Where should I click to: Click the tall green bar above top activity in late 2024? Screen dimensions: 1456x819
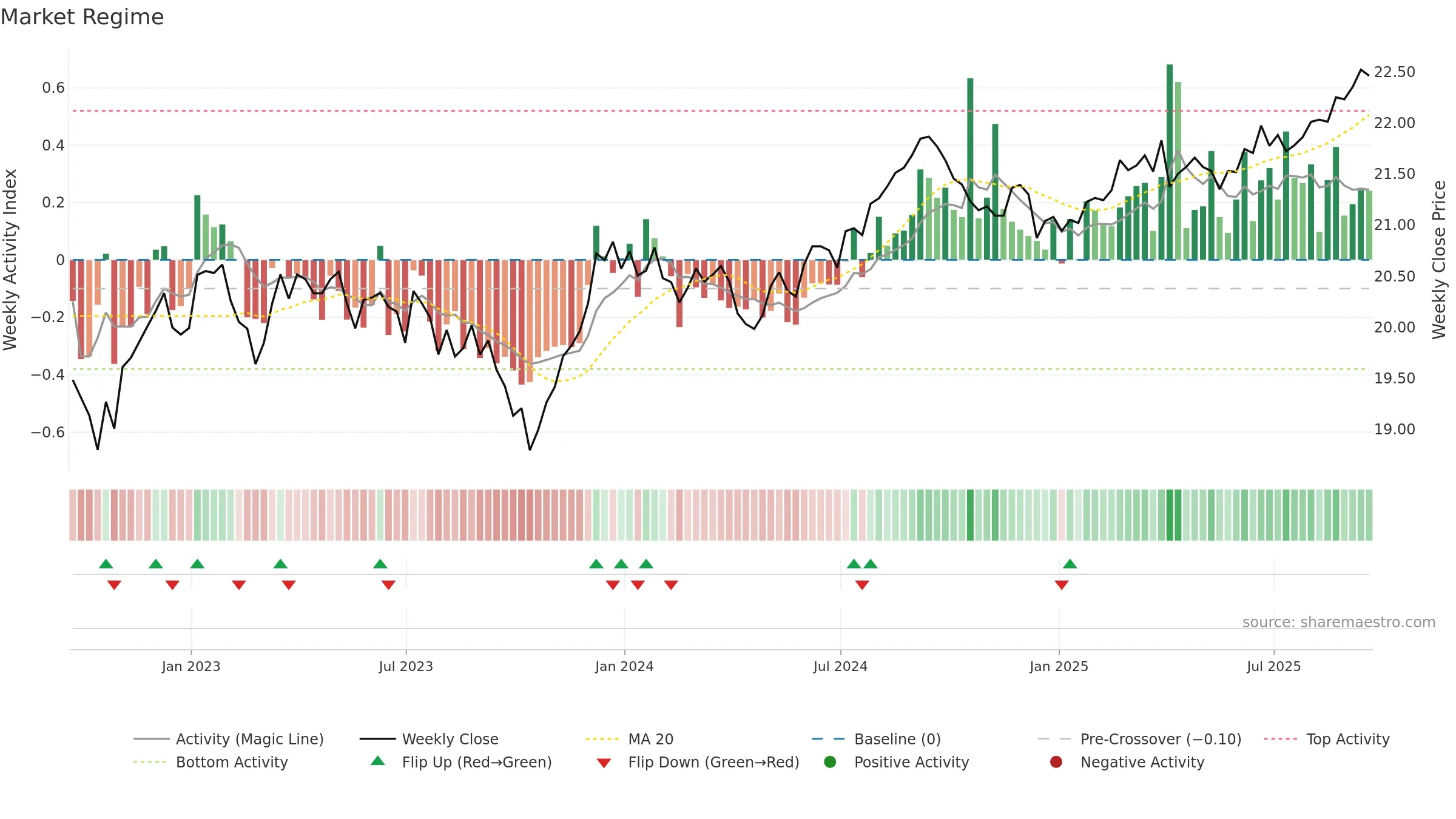tap(970, 169)
